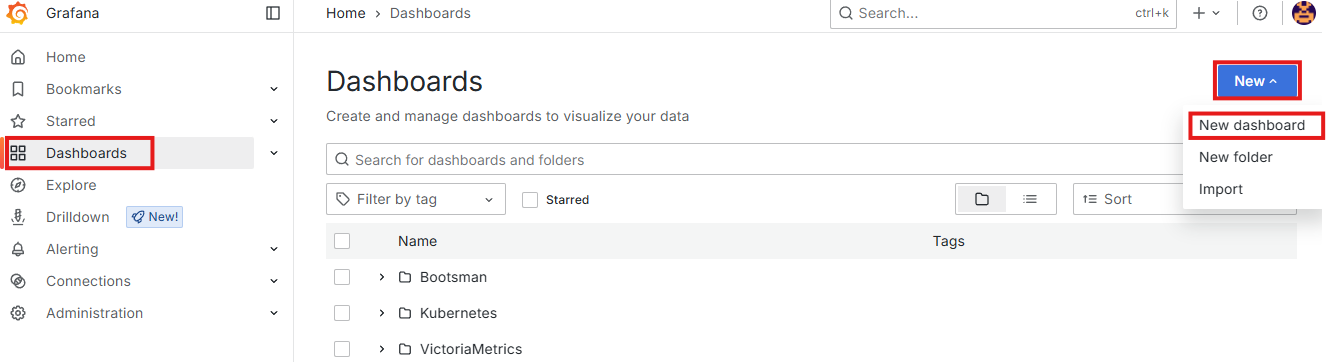Viewport: 1326px width, 362px height.
Task: Switch to folder view icon
Action: pyautogui.click(x=982, y=199)
